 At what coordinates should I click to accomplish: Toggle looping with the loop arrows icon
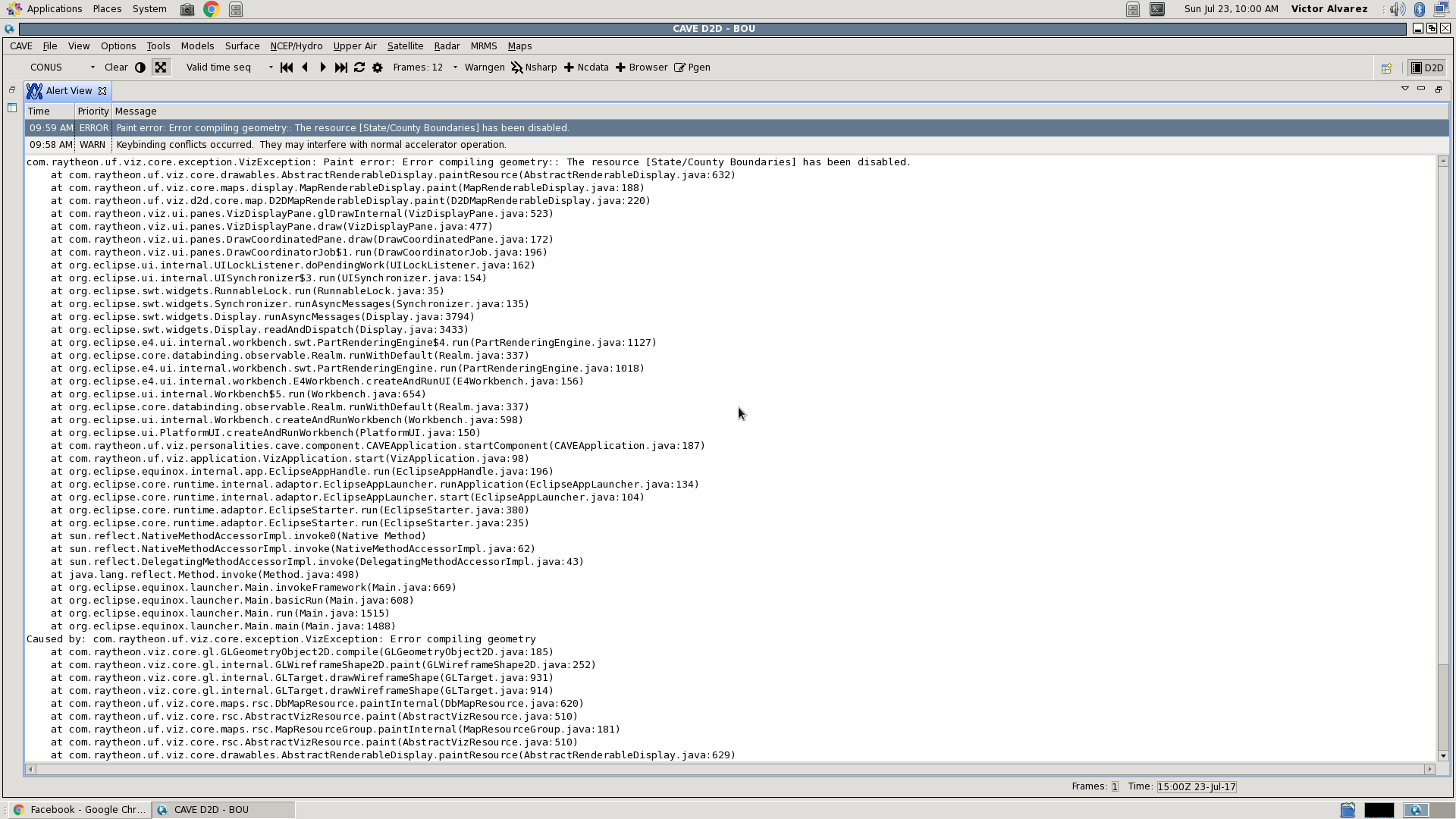coord(359,67)
